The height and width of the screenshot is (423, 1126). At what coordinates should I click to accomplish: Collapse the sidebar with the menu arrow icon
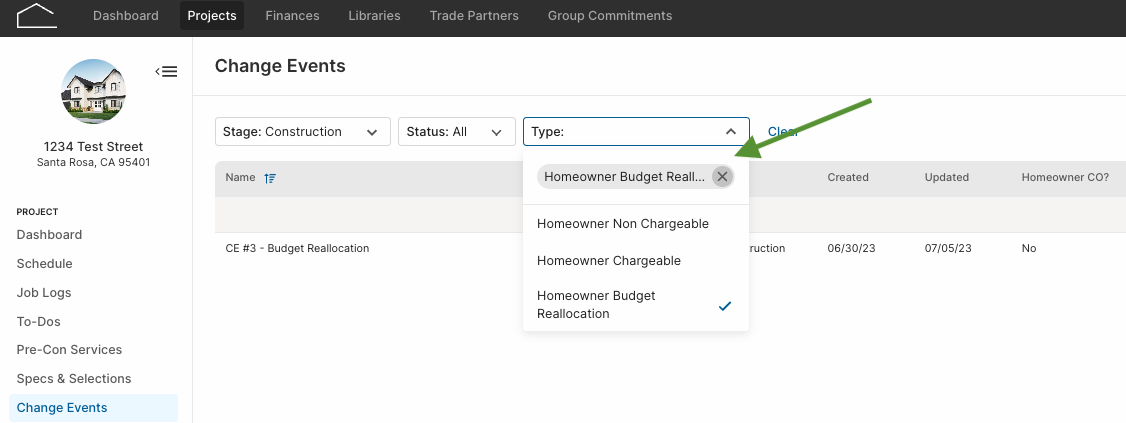[166, 72]
